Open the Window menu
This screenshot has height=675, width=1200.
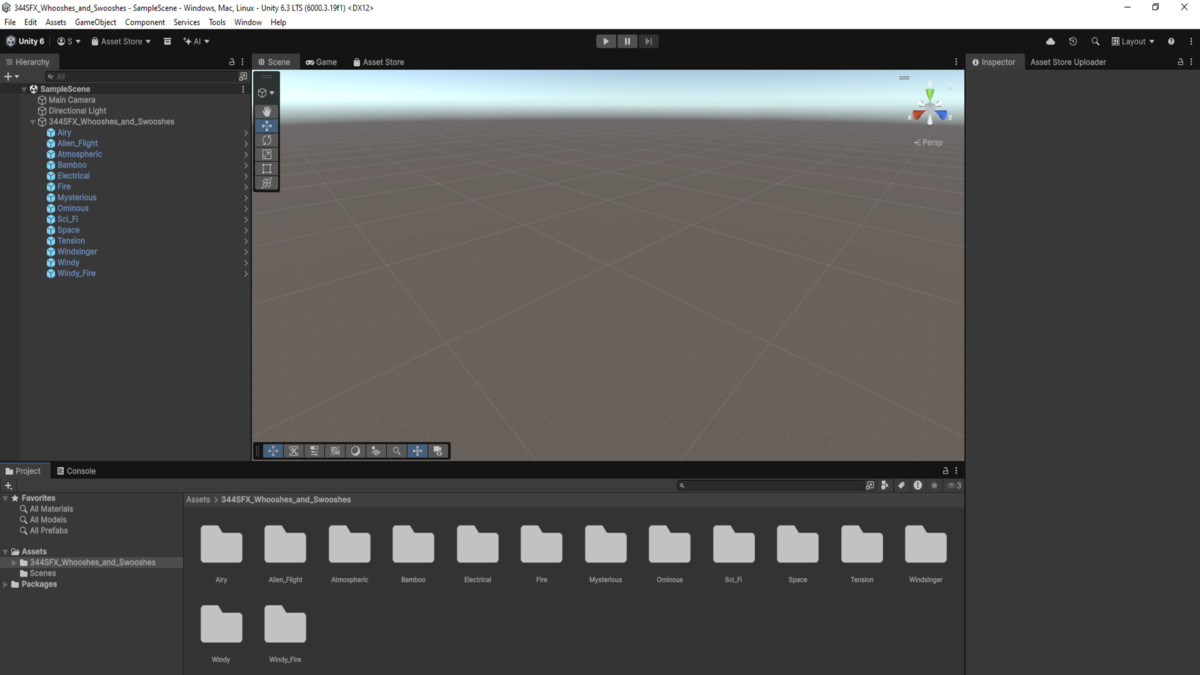tap(248, 22)
